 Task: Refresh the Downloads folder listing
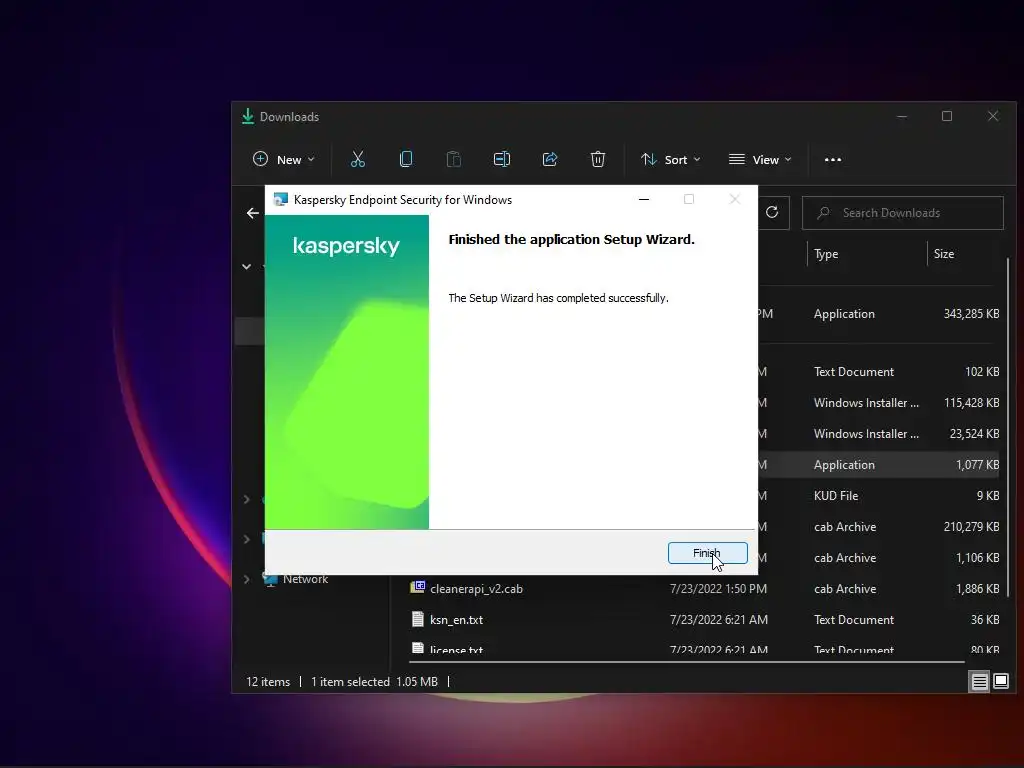click(772, 213)
